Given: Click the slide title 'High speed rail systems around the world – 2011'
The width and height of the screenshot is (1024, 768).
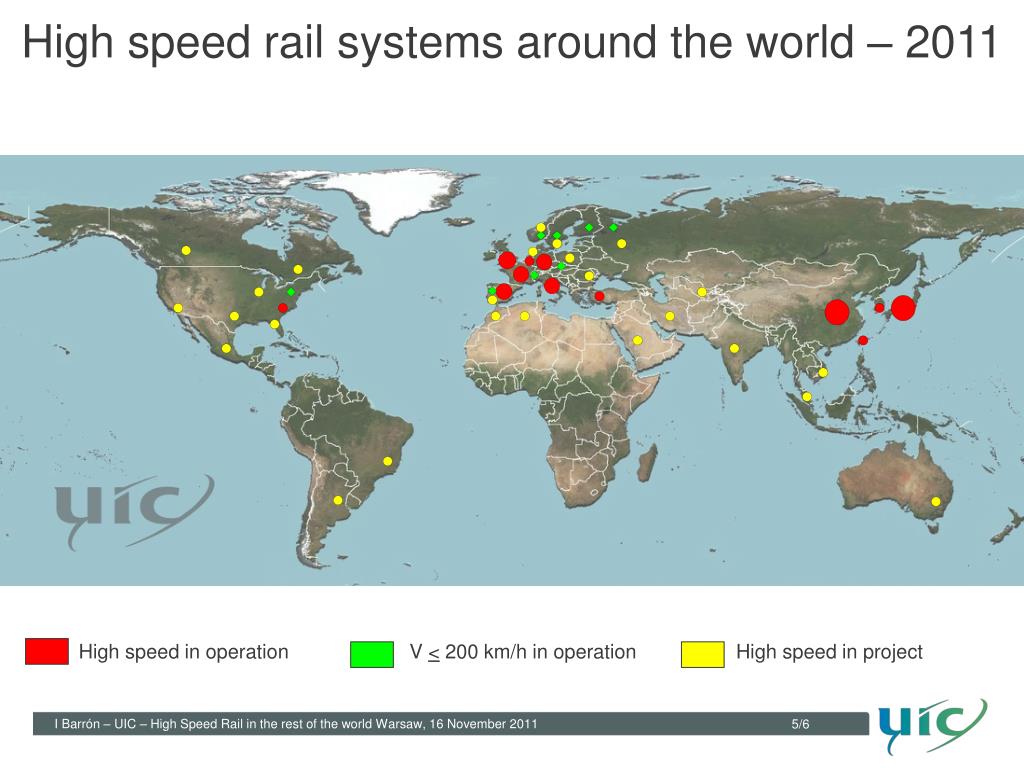Looking at the screenshot, I should (x=510, y=42).
